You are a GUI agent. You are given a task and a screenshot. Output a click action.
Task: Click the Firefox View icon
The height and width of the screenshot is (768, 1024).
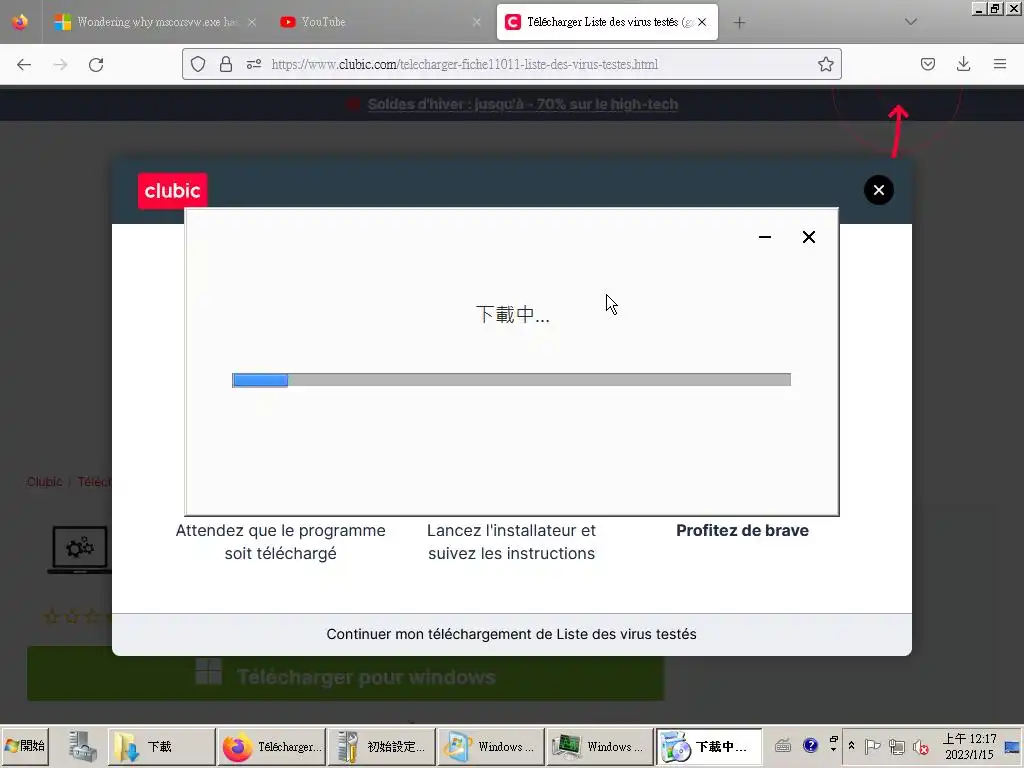click(20, 22)
